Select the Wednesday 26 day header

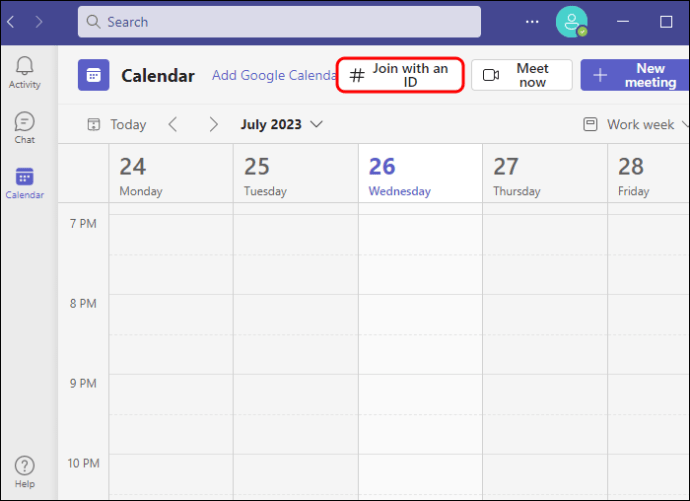click(x=399, y=176)
